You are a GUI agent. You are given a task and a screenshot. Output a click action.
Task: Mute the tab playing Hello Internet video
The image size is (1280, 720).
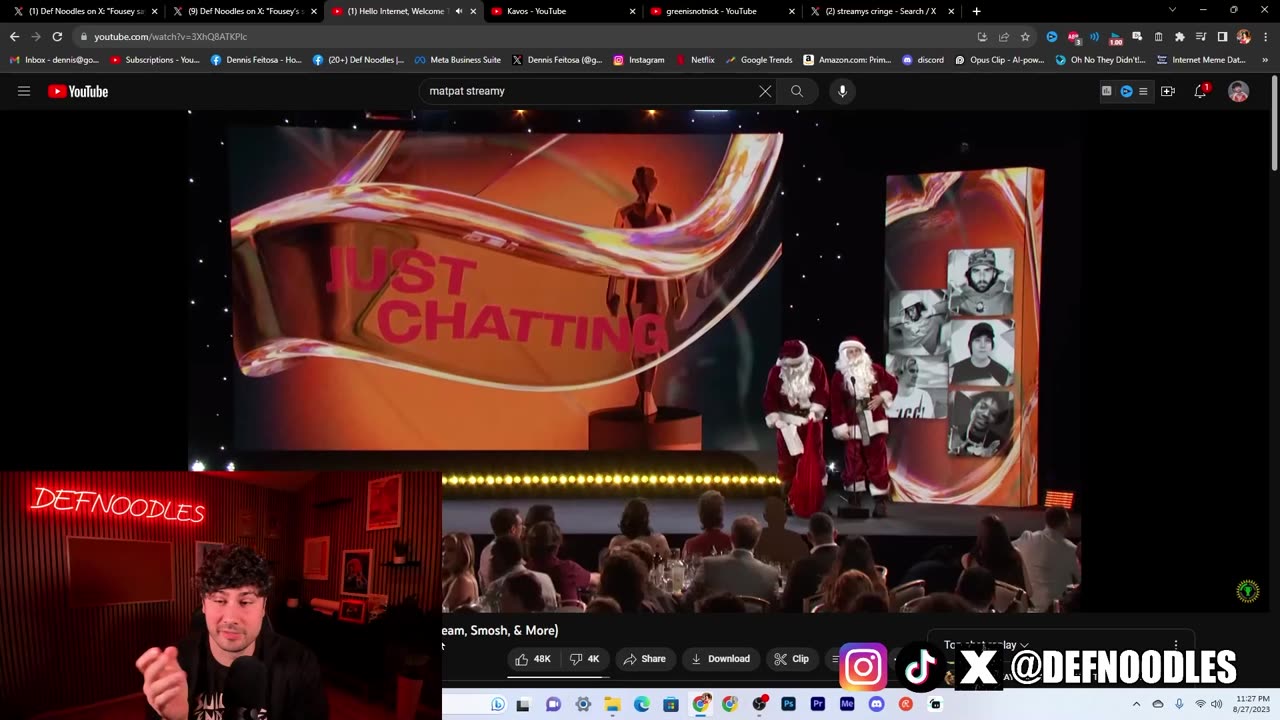(x=458, y=11)
